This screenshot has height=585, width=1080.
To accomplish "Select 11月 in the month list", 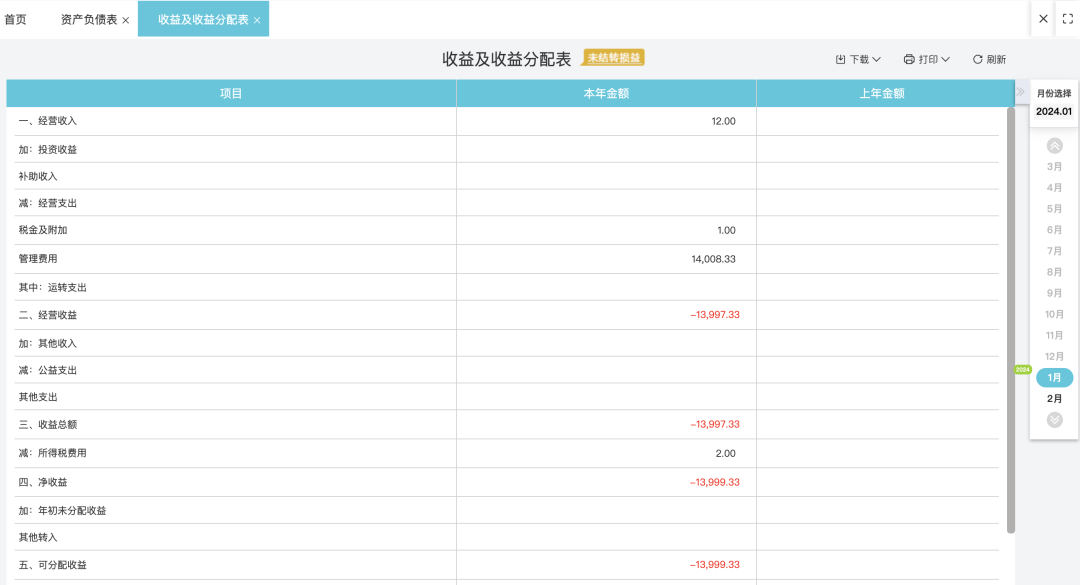I will (1055, 336).
